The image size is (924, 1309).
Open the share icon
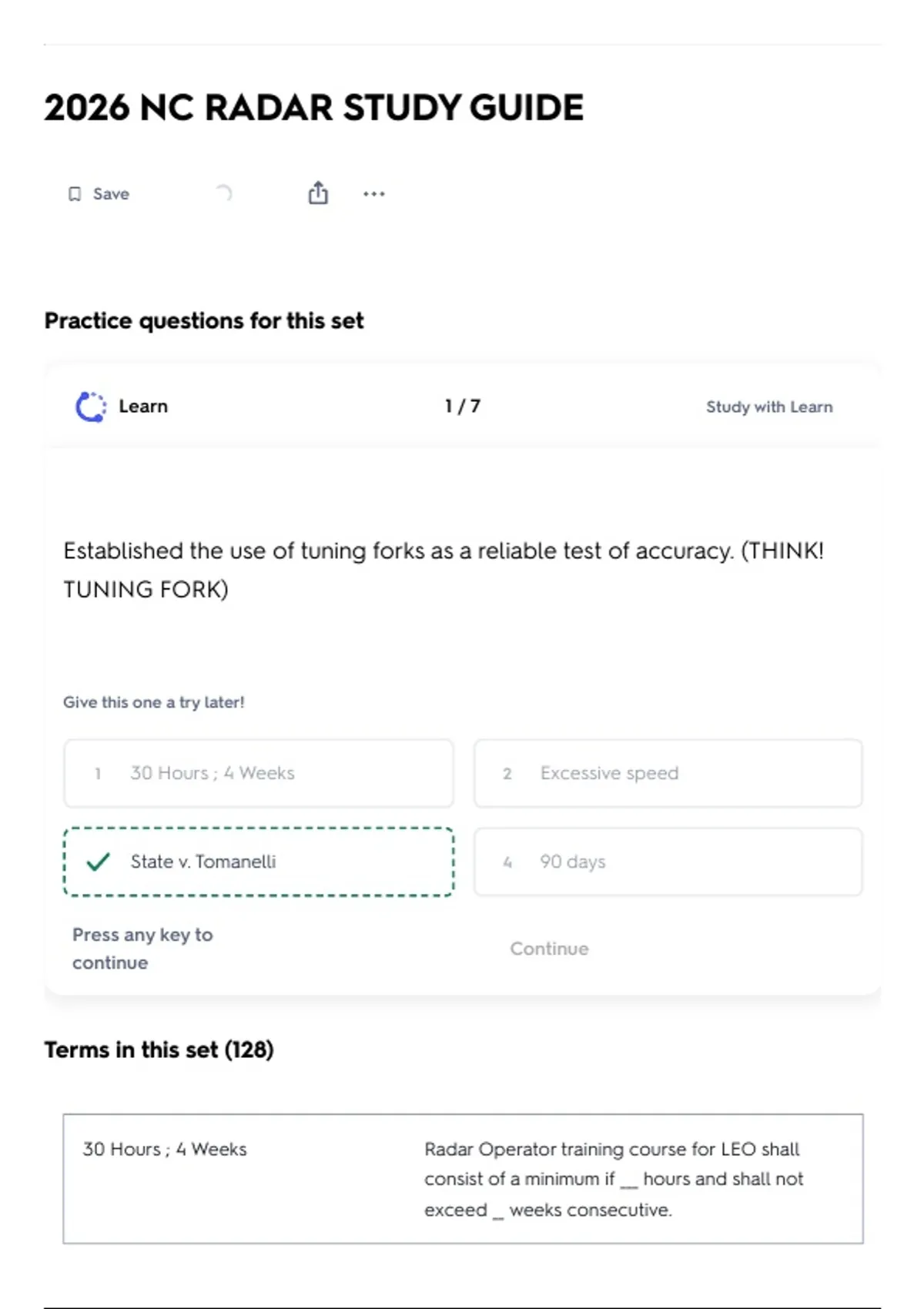[318, 193]
